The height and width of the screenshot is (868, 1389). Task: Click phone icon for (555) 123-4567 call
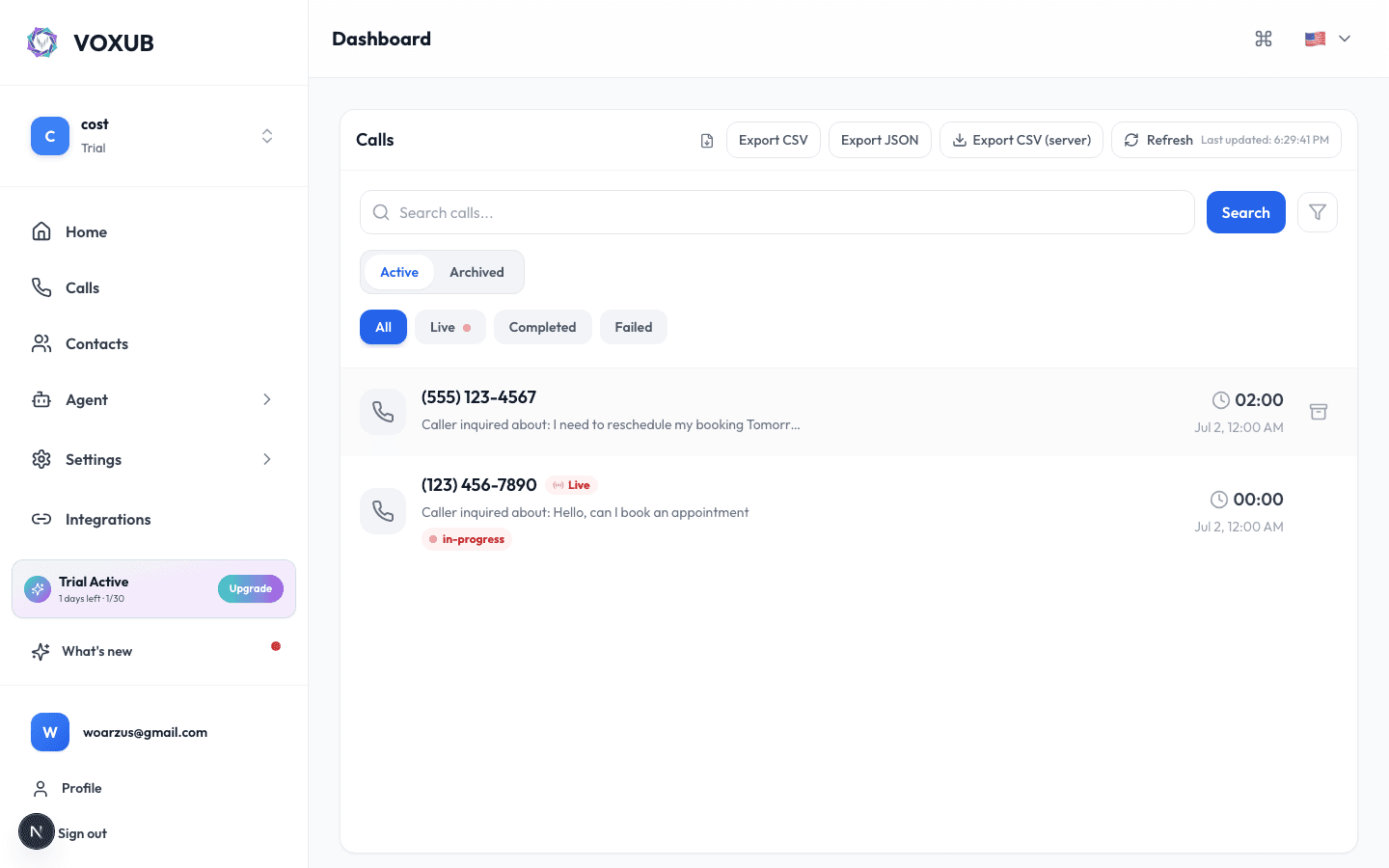[383, 412]
